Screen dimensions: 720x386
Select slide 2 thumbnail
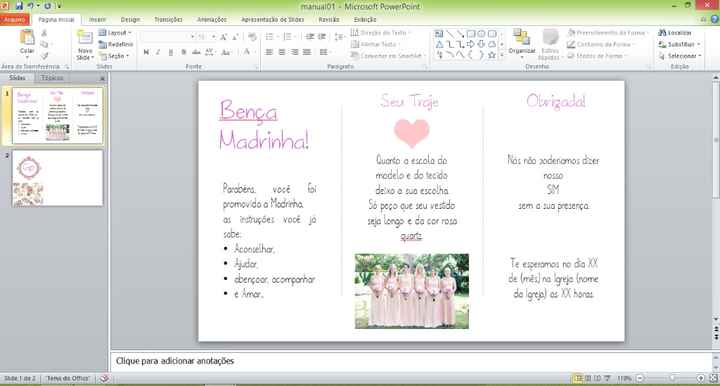(x=57, y=179)
